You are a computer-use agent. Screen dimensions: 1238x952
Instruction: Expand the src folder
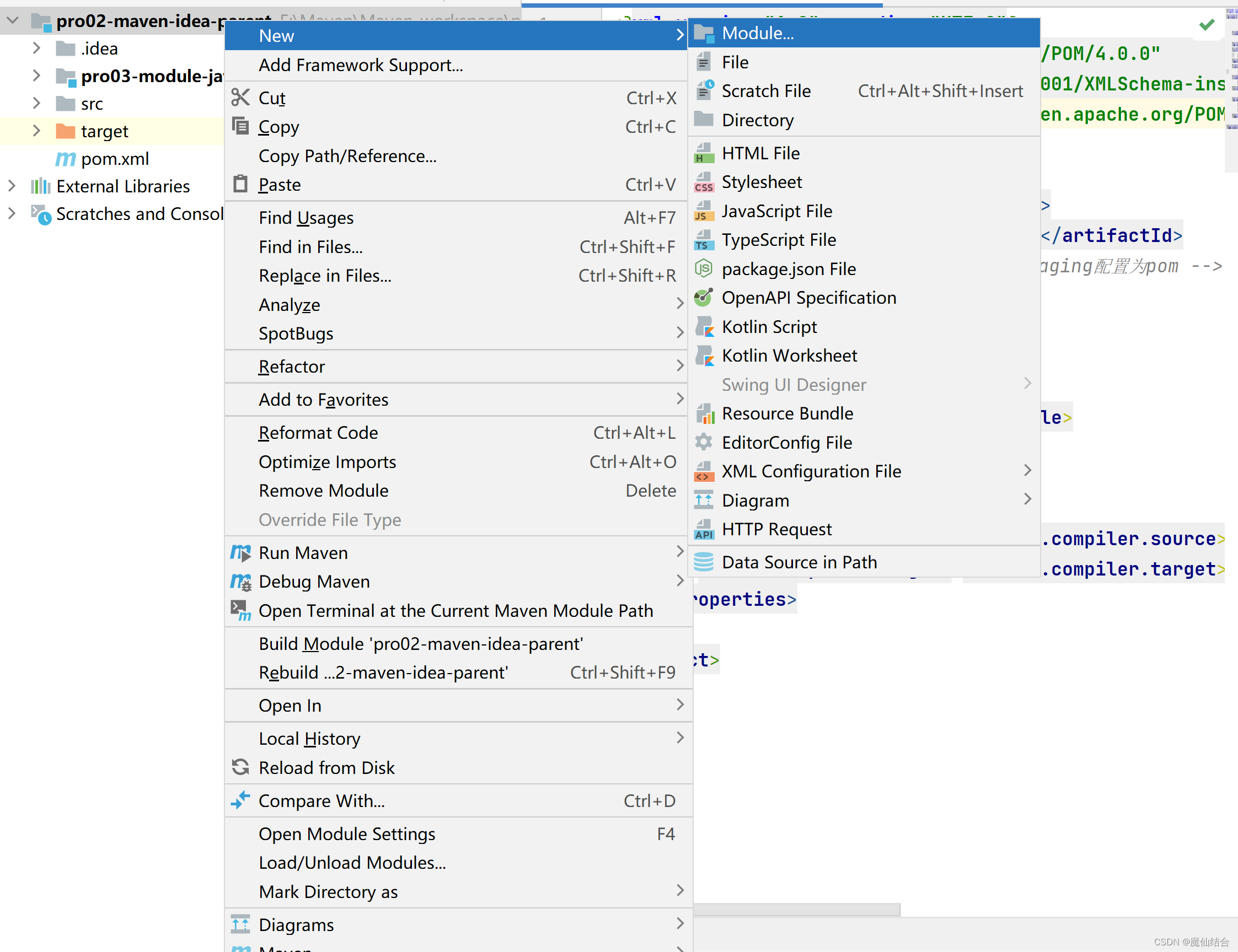tap(36, 103)
